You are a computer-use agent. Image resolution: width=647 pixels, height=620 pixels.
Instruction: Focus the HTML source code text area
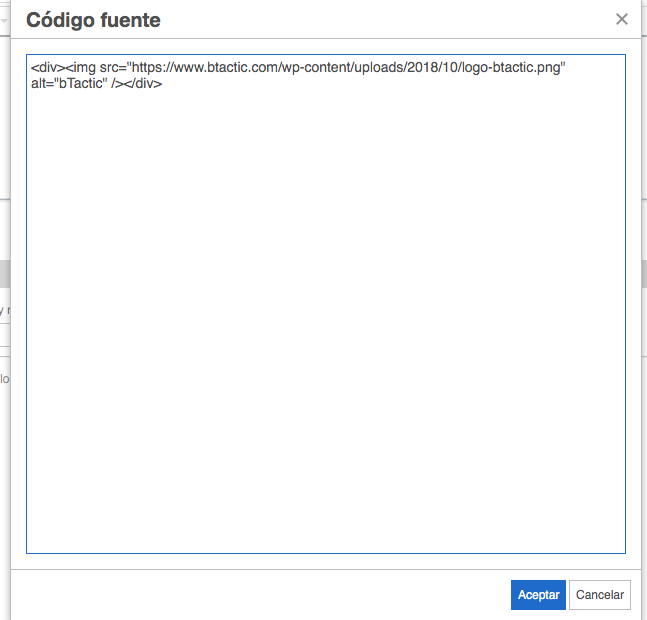(x=326, y=304)
